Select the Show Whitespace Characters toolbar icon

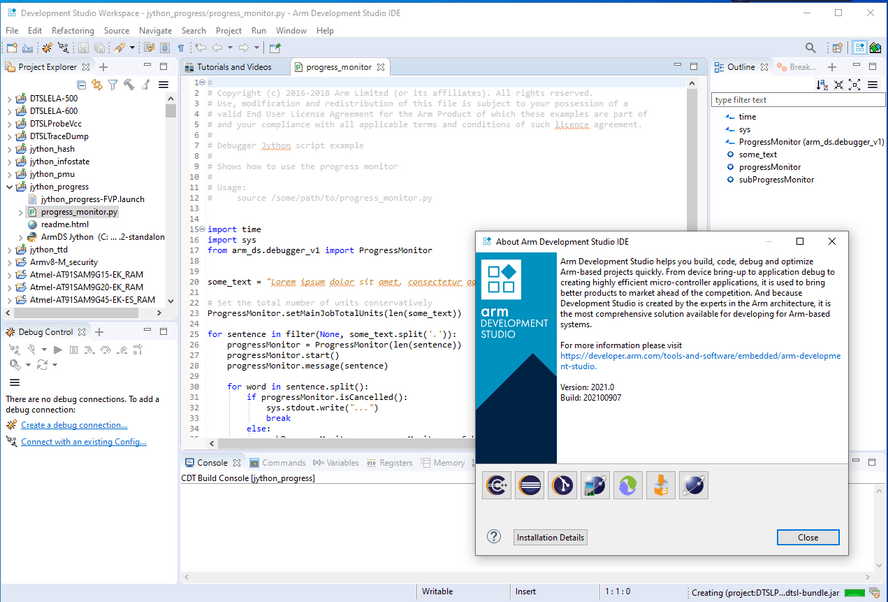coord(181,48)
